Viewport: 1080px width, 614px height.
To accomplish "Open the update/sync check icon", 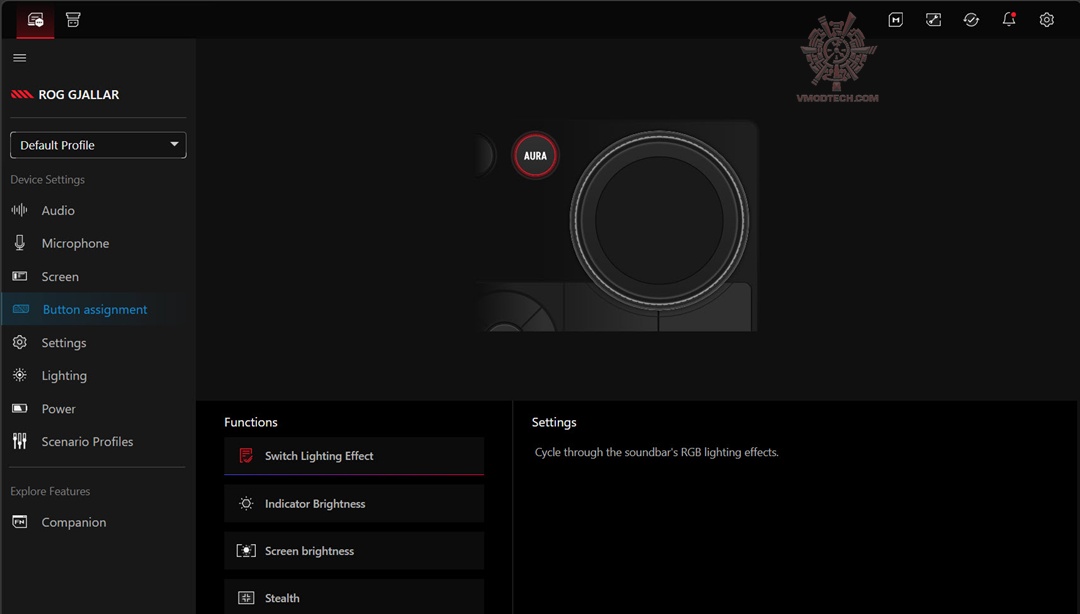I will [x=971, y=20].
